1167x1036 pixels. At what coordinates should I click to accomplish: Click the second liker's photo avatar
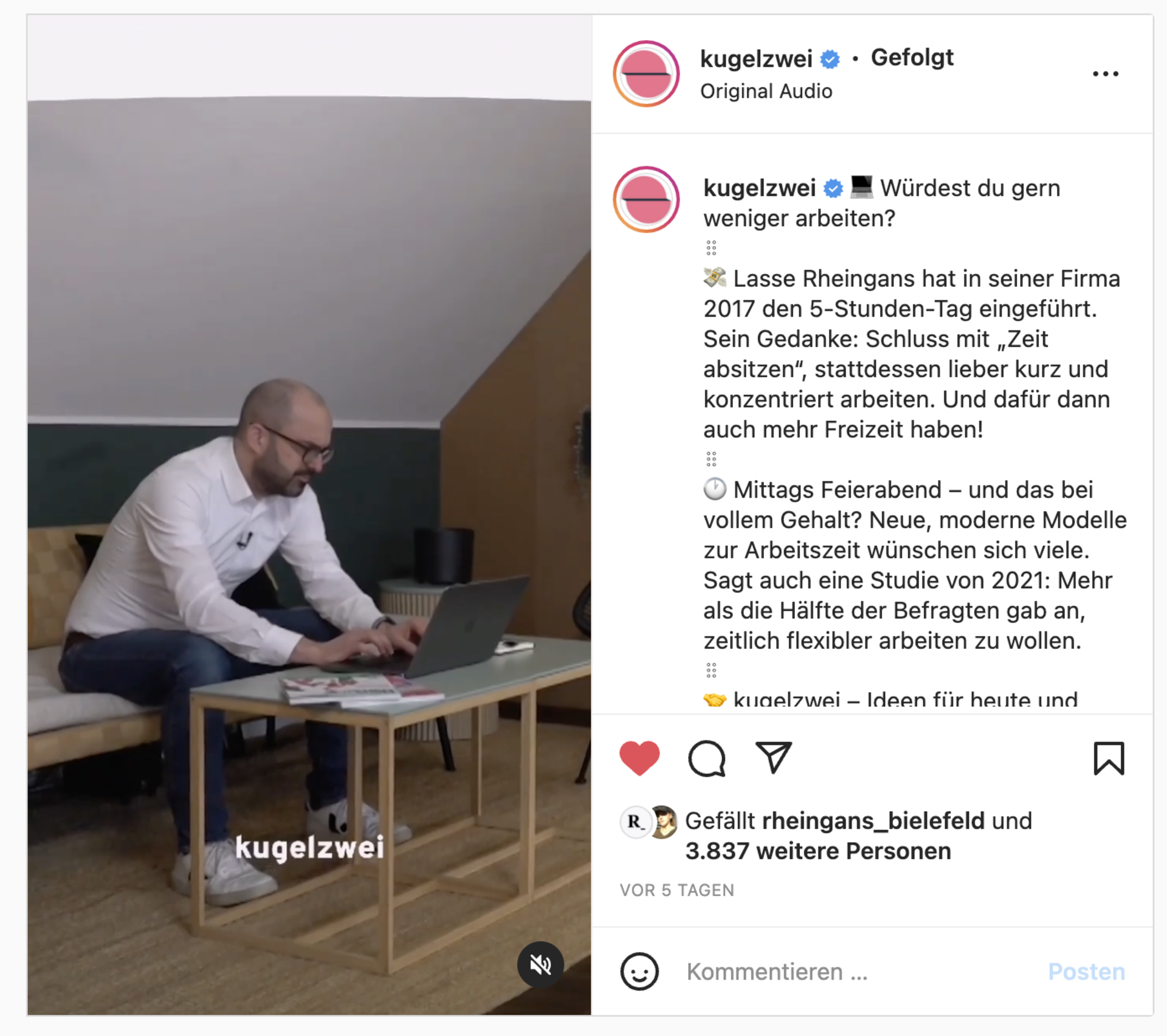665,823
